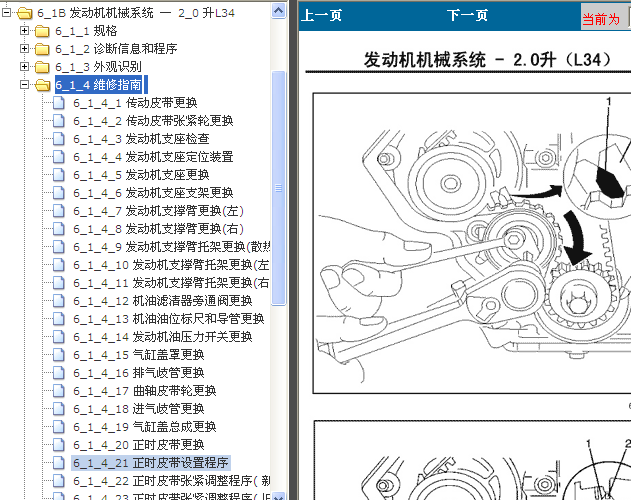Click the 6_1_1 规格 folder icon

[x=42, y=31]
